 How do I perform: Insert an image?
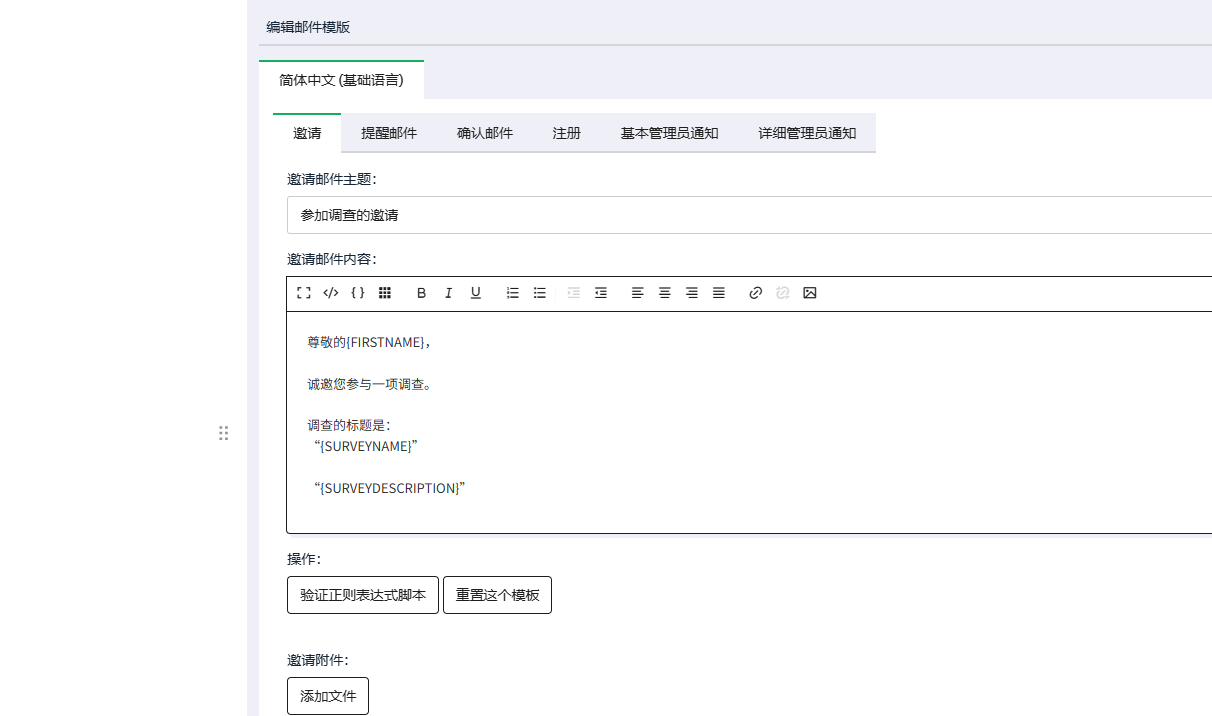810,293
